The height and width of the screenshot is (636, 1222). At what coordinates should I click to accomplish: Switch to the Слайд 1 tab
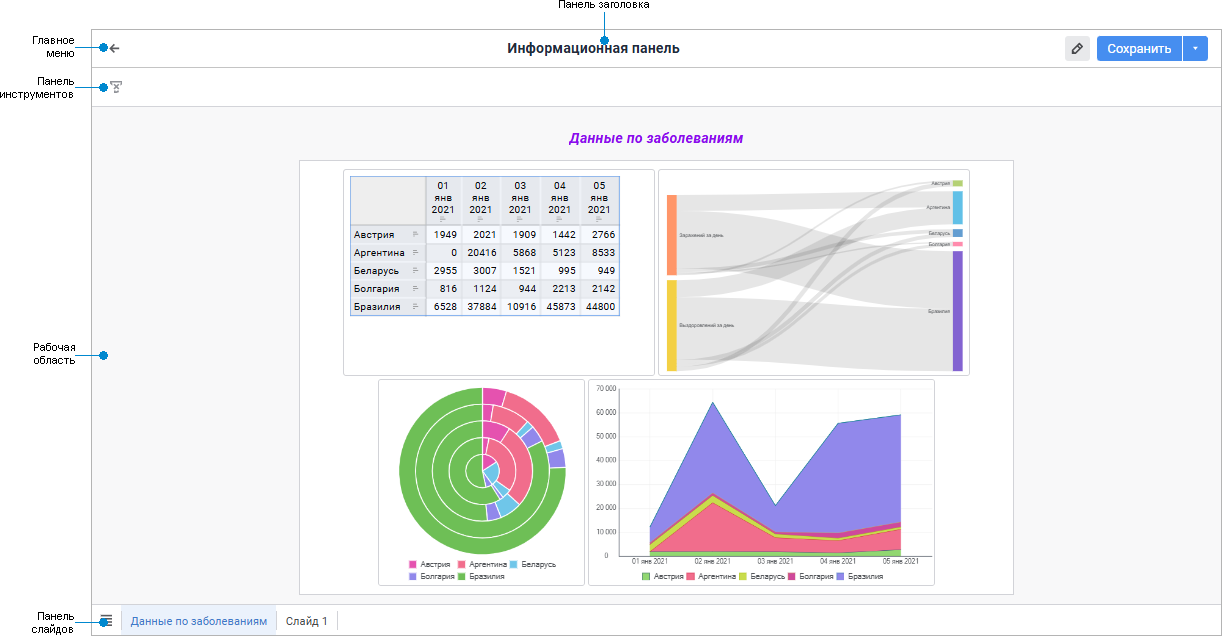click(306, 621)
